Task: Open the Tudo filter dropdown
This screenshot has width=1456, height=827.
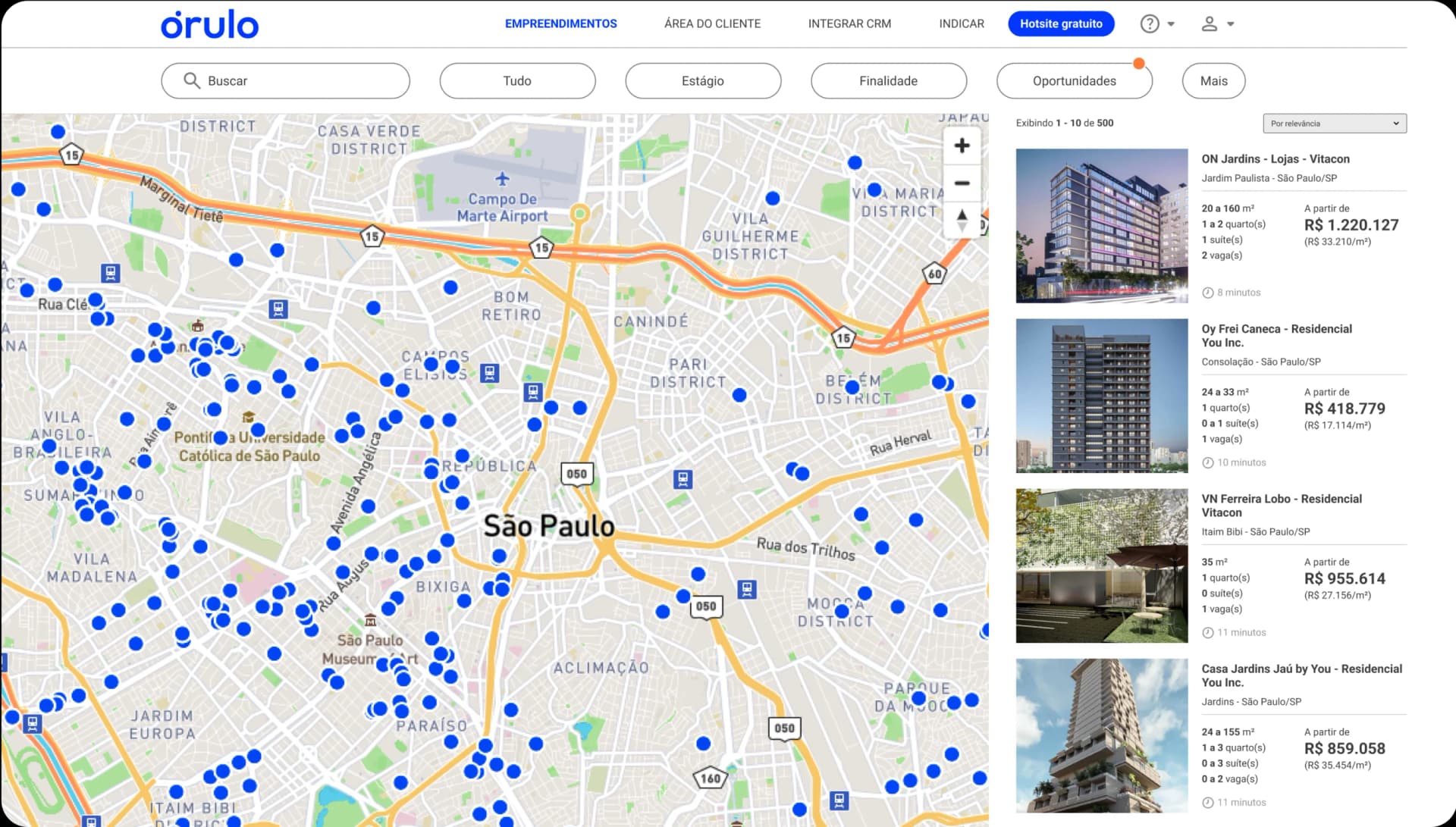Action: [x=517, y=80]
